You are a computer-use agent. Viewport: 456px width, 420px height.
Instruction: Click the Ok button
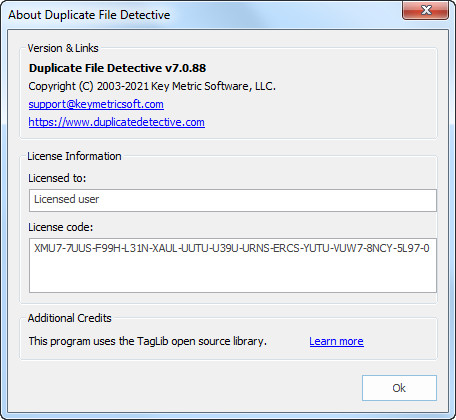(x=399, y=388)
